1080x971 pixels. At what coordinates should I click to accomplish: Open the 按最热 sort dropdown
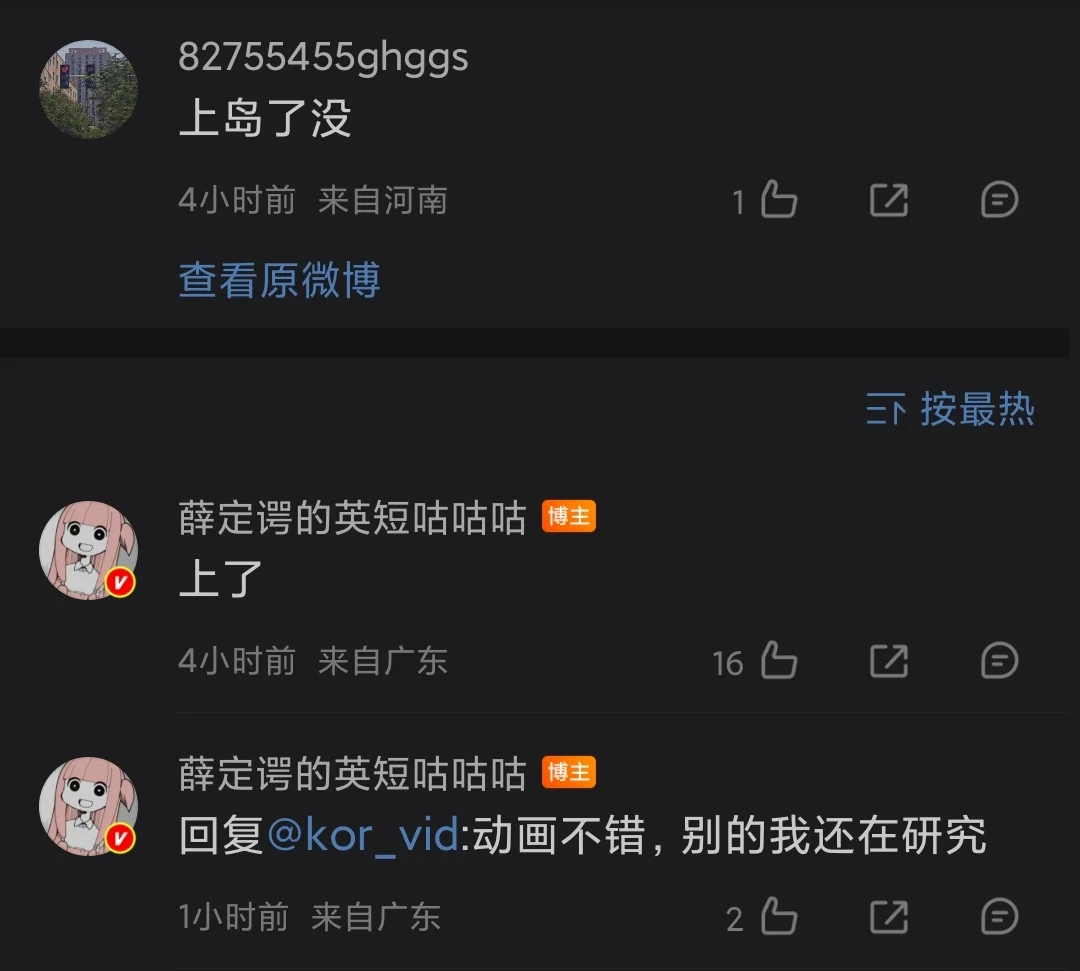coord(951,409)
